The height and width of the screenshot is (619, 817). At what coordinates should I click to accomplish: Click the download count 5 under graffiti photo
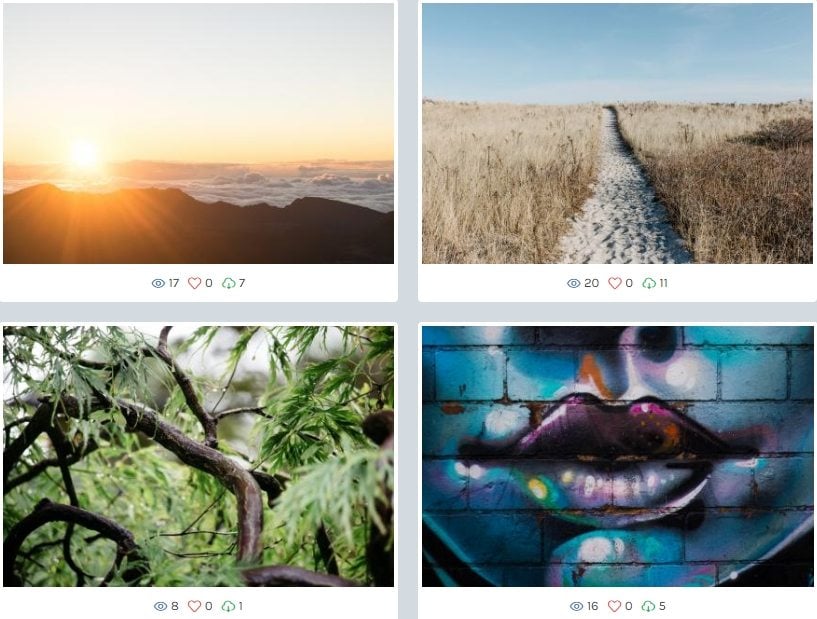[x=662, y=606]
